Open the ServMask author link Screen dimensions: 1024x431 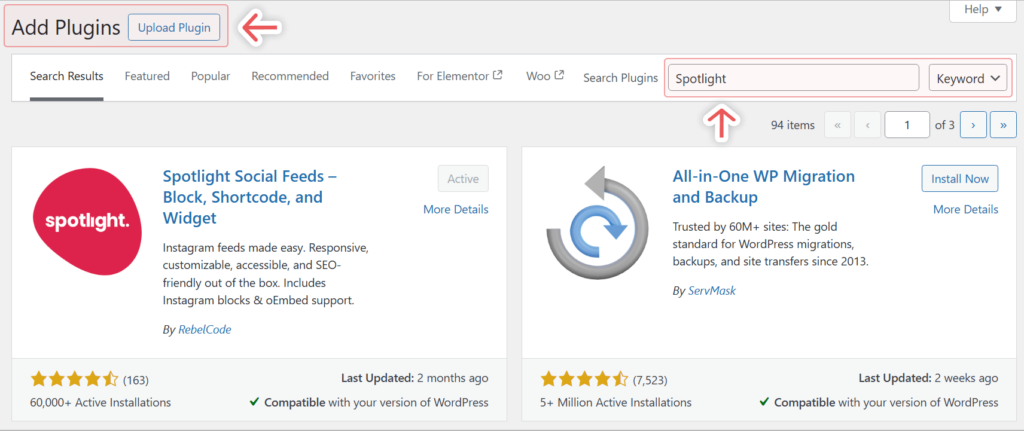pyautogui.click(x=712, y=291)
